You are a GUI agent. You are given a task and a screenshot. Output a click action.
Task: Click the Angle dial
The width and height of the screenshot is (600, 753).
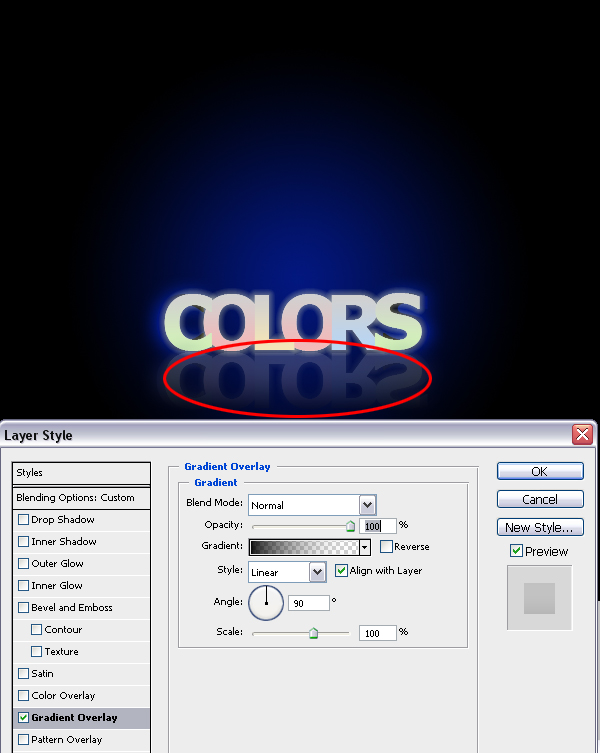pos(266,603)
